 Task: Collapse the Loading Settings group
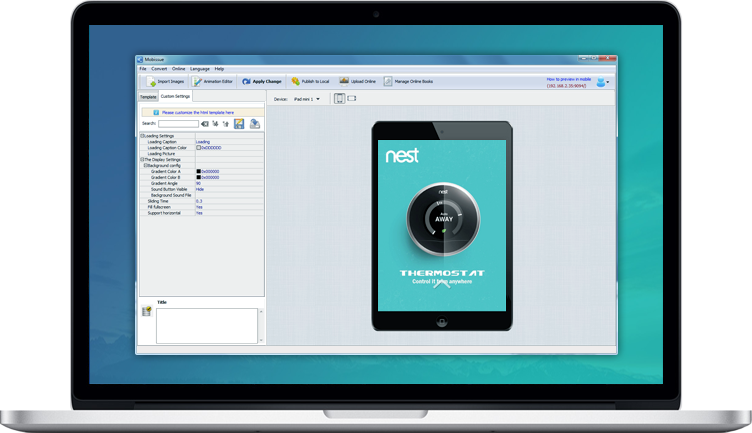(x=142, y=136)
